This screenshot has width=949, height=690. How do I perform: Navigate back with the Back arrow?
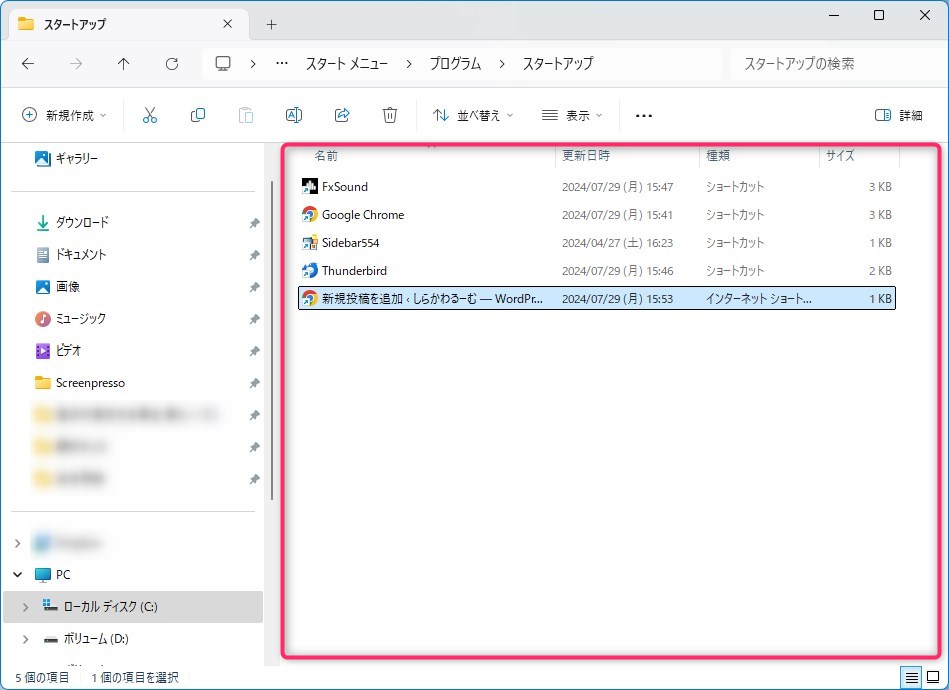click(28, 63)
